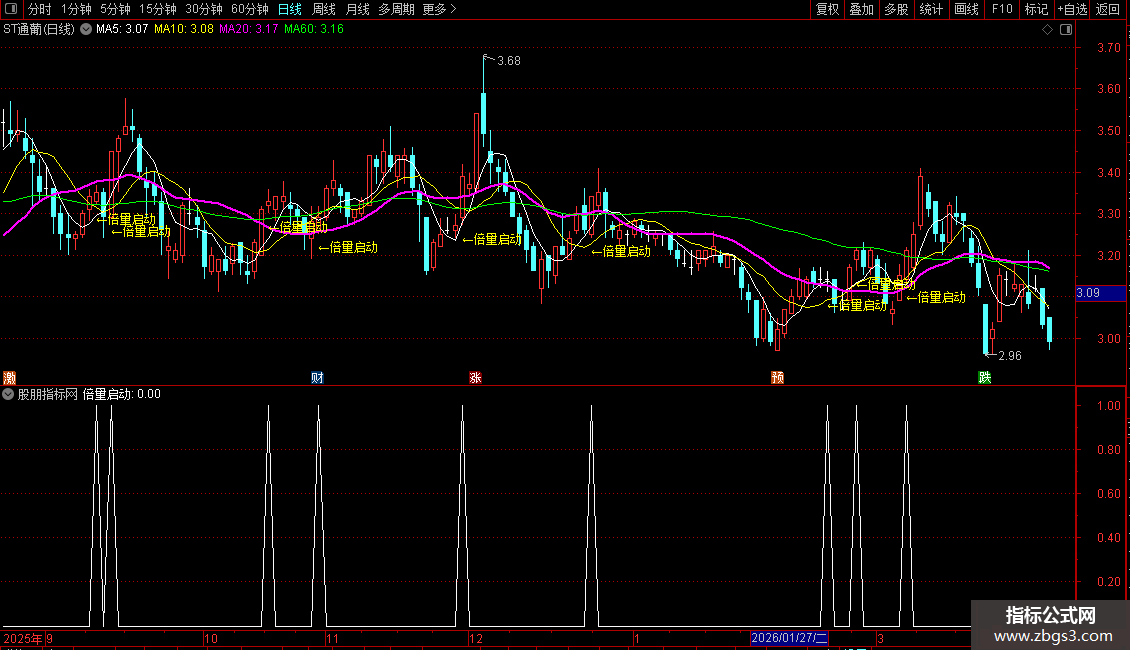Switch to 月线 monthly chart

point(357,9)
